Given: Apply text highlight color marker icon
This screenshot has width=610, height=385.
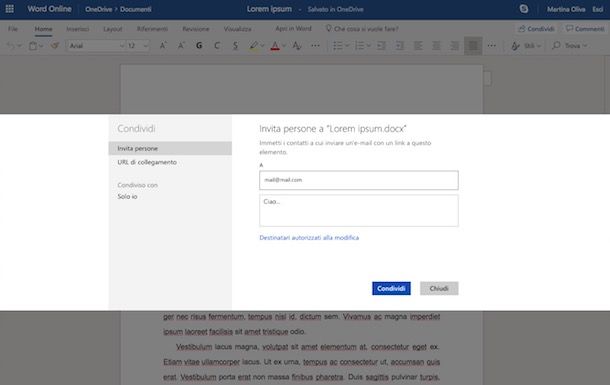Looking at the screenshot, I should (254, 46).
